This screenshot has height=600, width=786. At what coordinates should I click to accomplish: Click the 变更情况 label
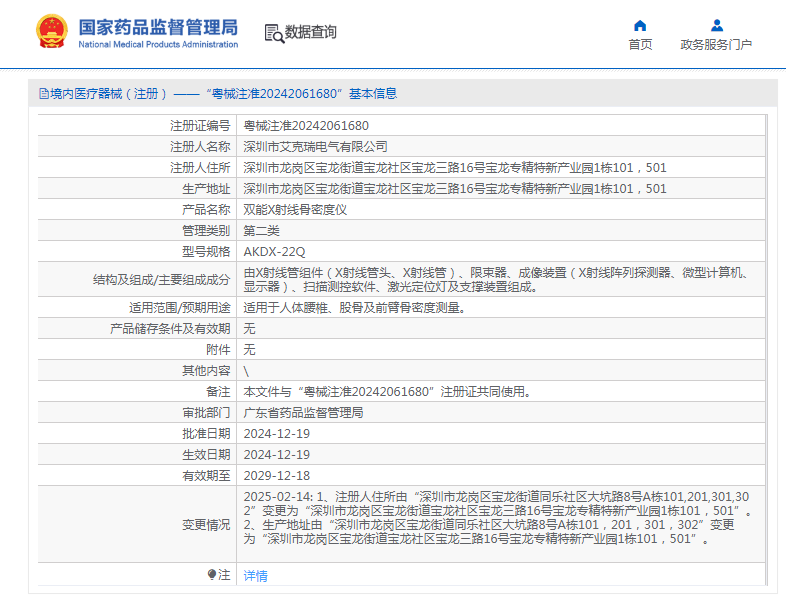click(x=206, y=525)
